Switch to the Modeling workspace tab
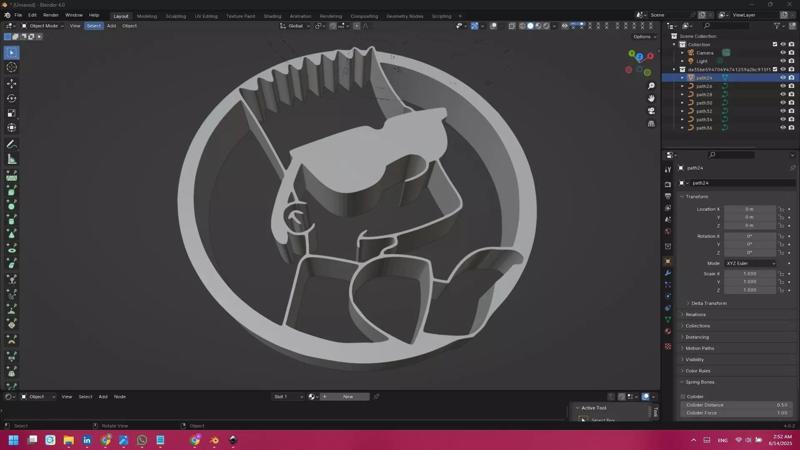800x450 pixels. (x=147, y=16)
